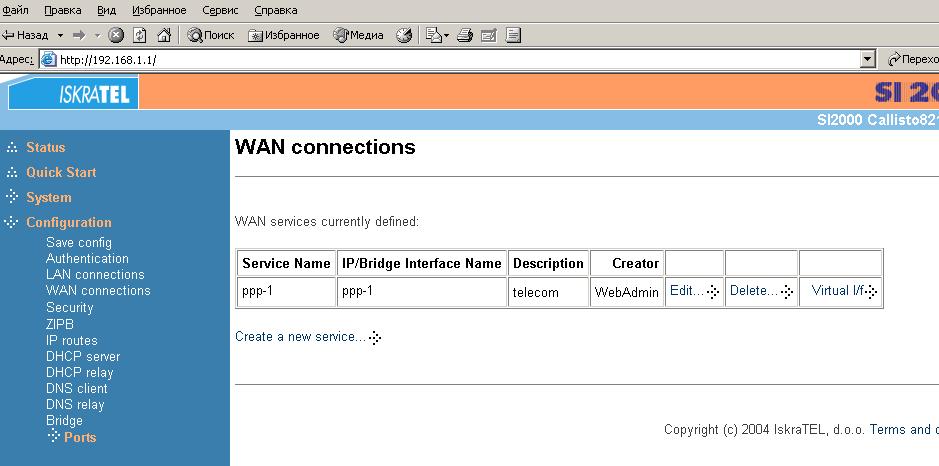Open the Поиск search pane
939x466 pixels.
click(211, 35)
